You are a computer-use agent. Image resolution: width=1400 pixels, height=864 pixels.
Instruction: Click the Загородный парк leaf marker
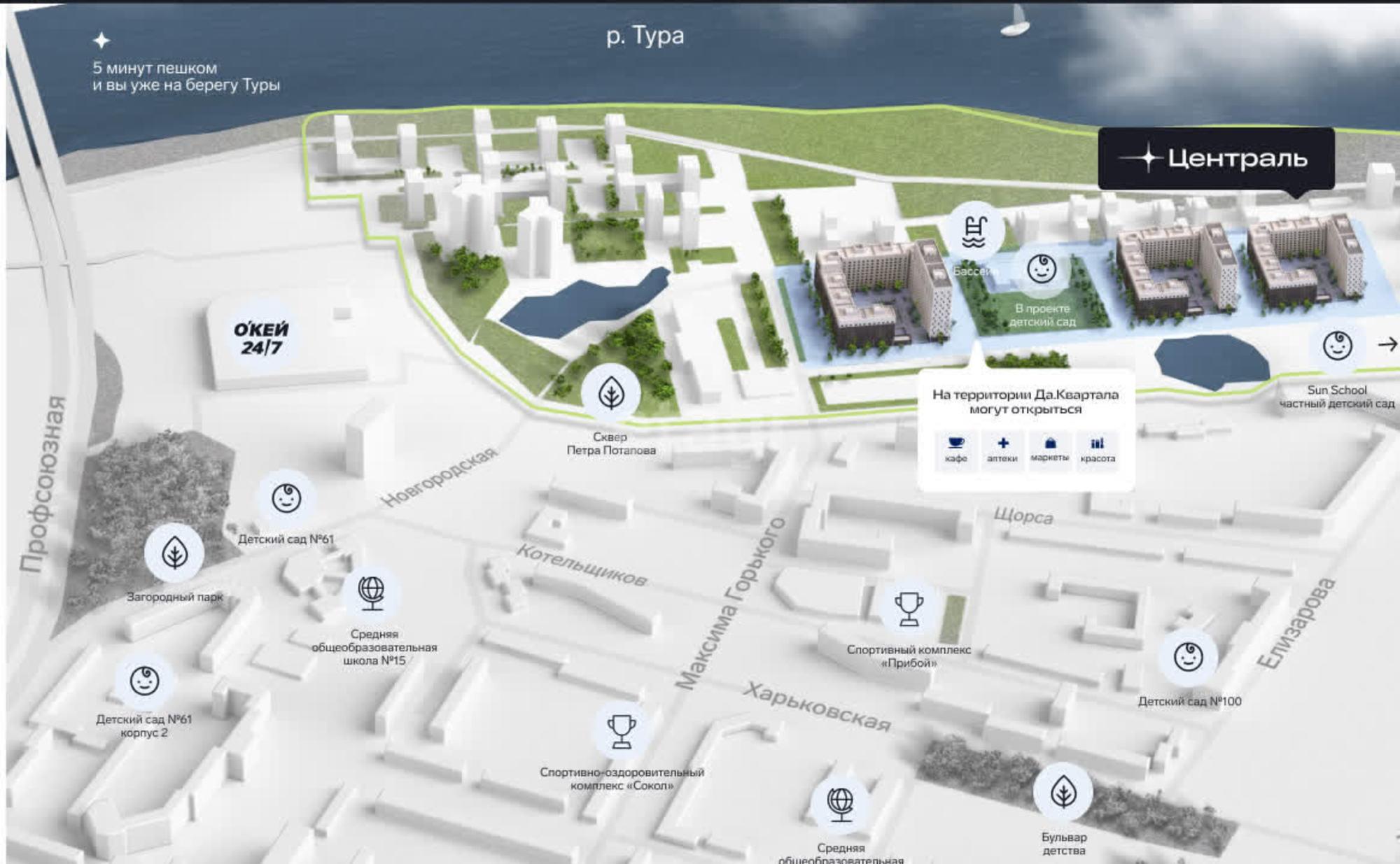click(x=174, y=553)
